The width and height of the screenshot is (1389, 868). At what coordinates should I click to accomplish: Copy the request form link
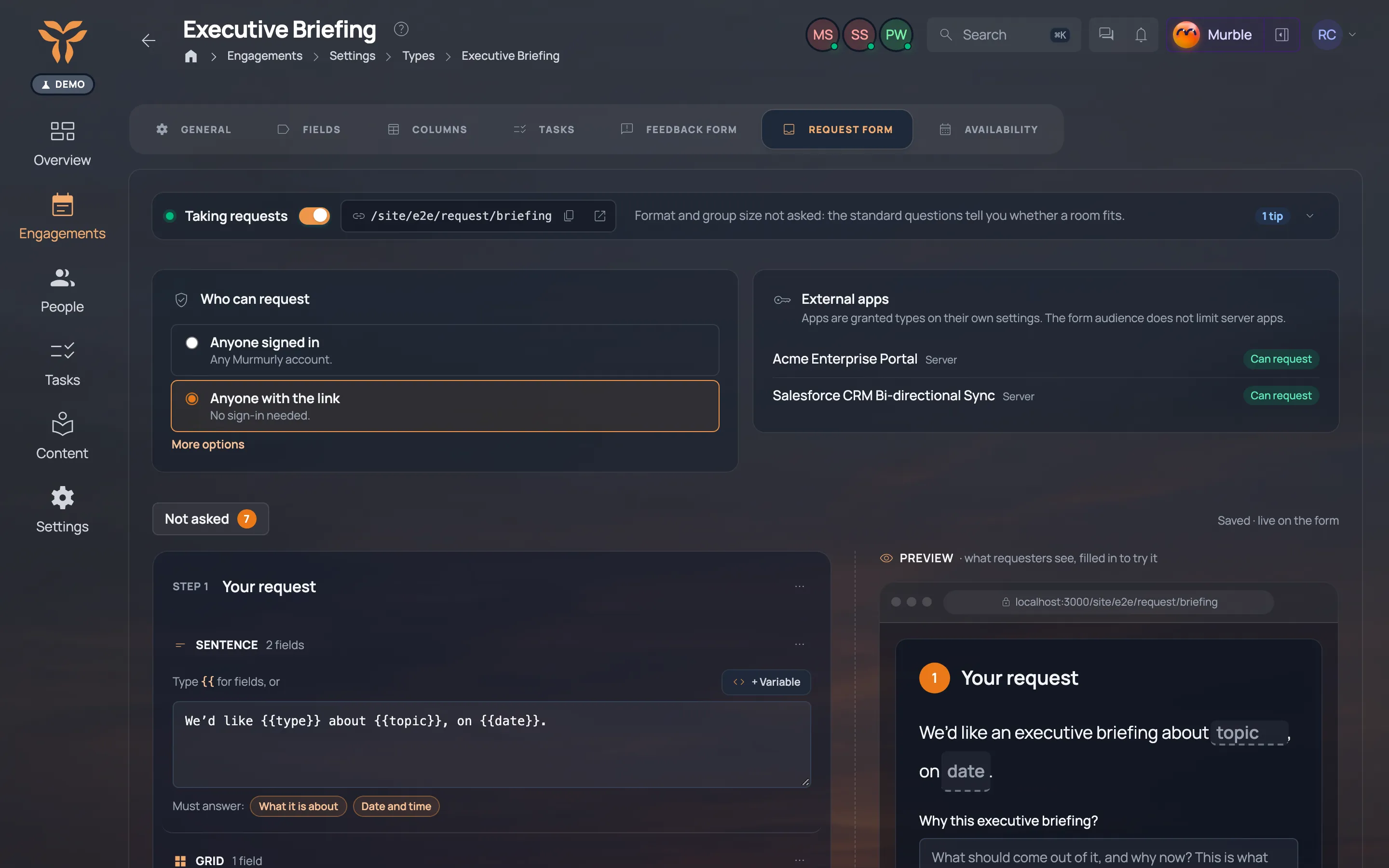[x=569, y=216]
